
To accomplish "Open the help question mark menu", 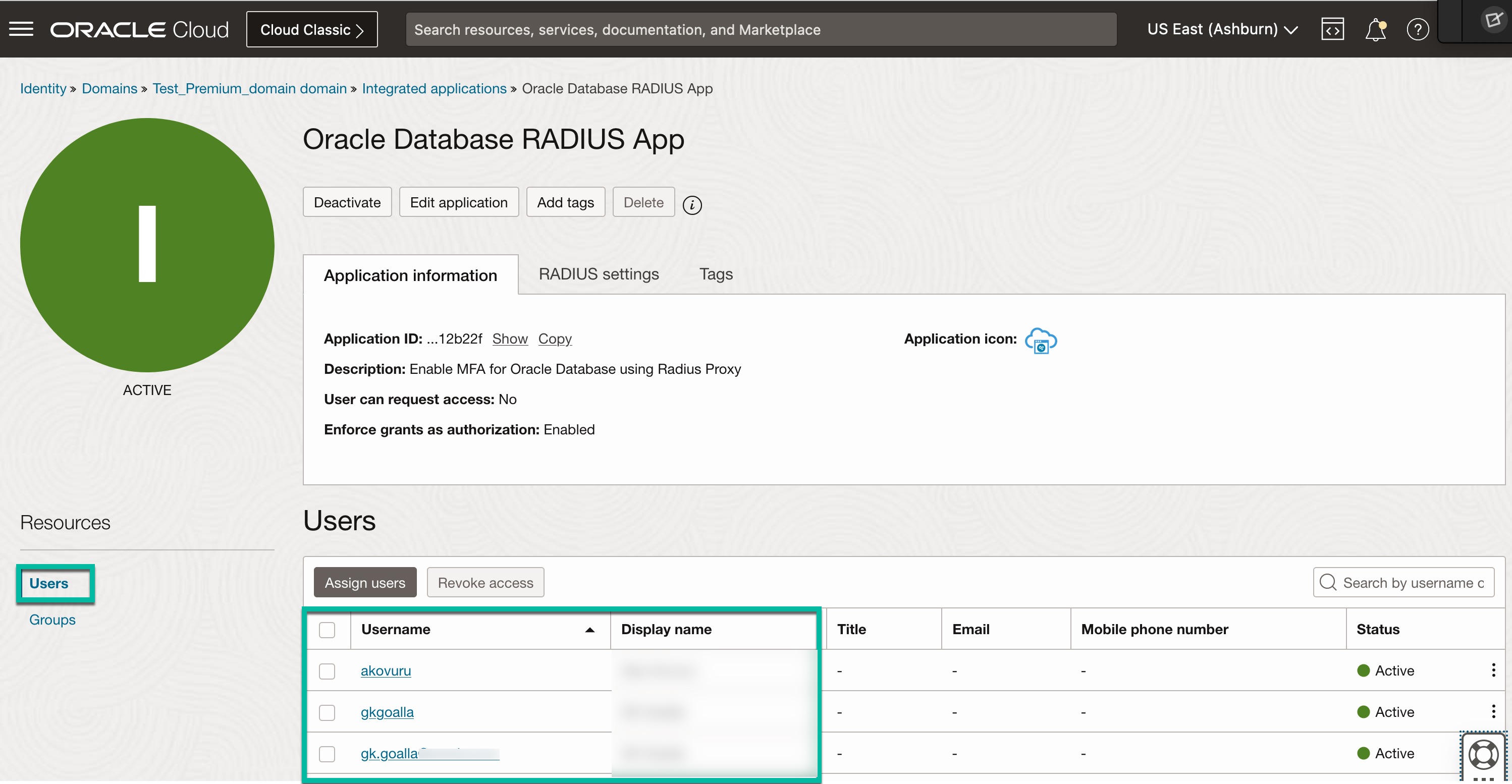I will coord(1418,29).
